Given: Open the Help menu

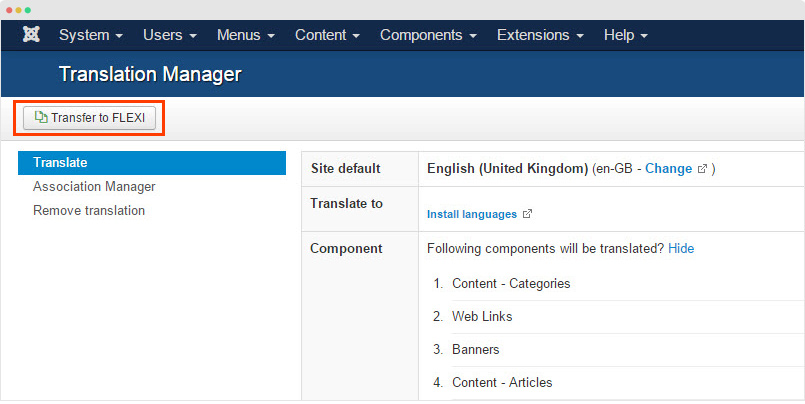Looking at the screenshot, I should coord(625,35).
